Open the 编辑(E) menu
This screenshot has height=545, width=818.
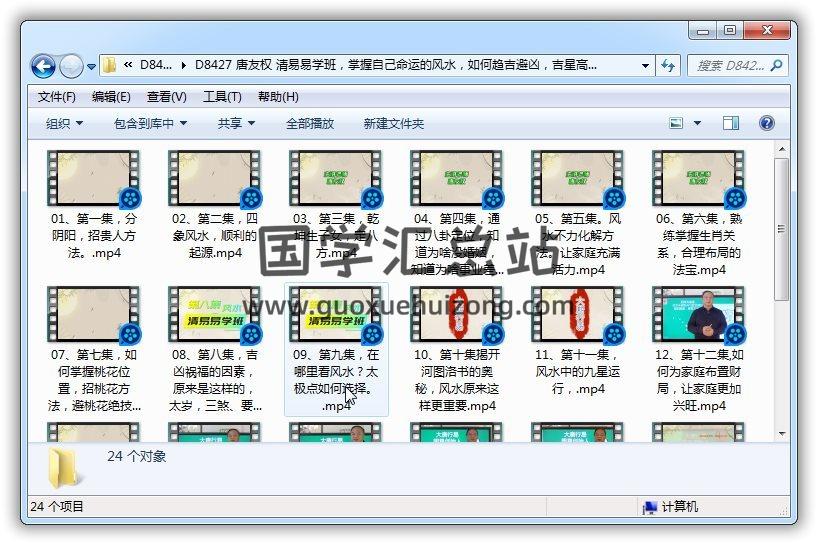pyautogui.click(x=111, y=96)
